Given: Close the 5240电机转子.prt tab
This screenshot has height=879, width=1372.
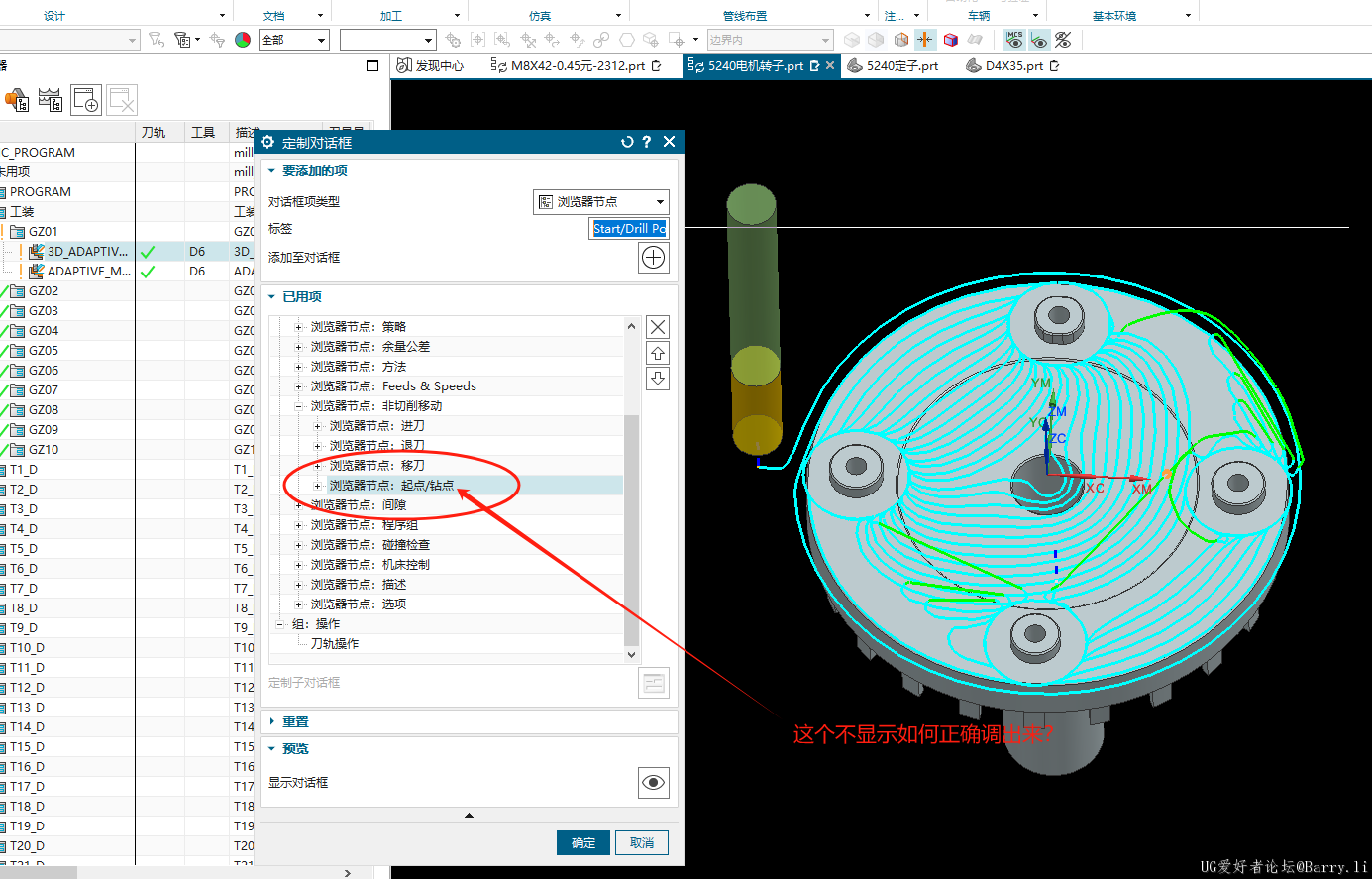Looking at the screenshot, I should pos(830,66).
